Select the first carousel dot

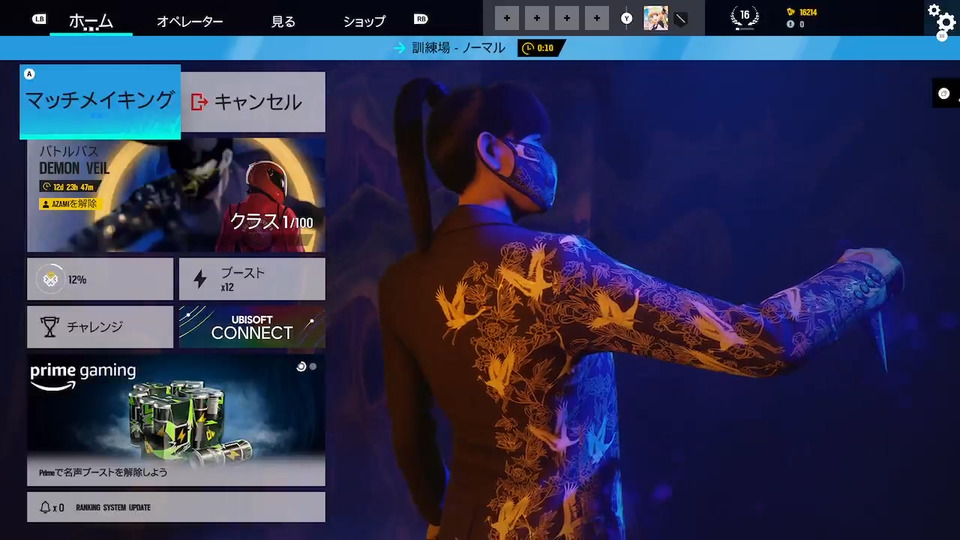[301, 367]
